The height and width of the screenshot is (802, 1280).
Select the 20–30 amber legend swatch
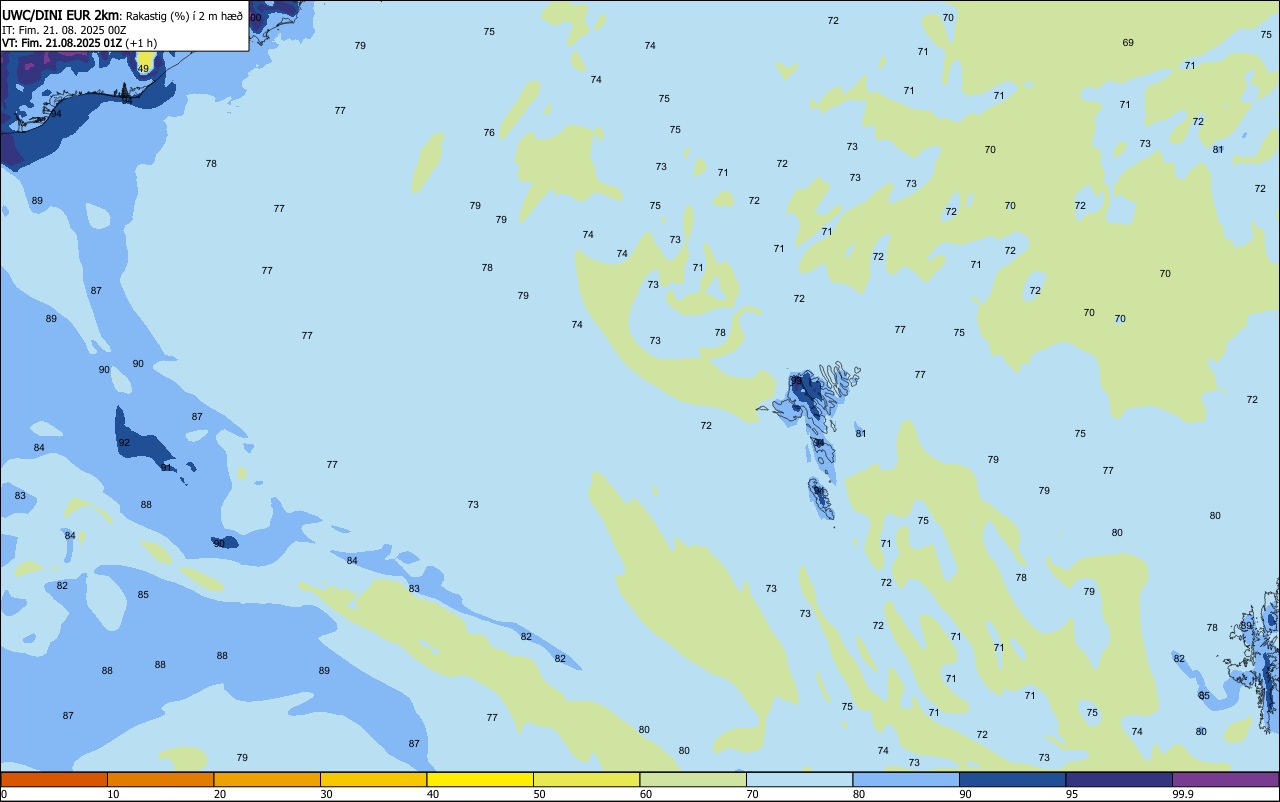[267, 779]
